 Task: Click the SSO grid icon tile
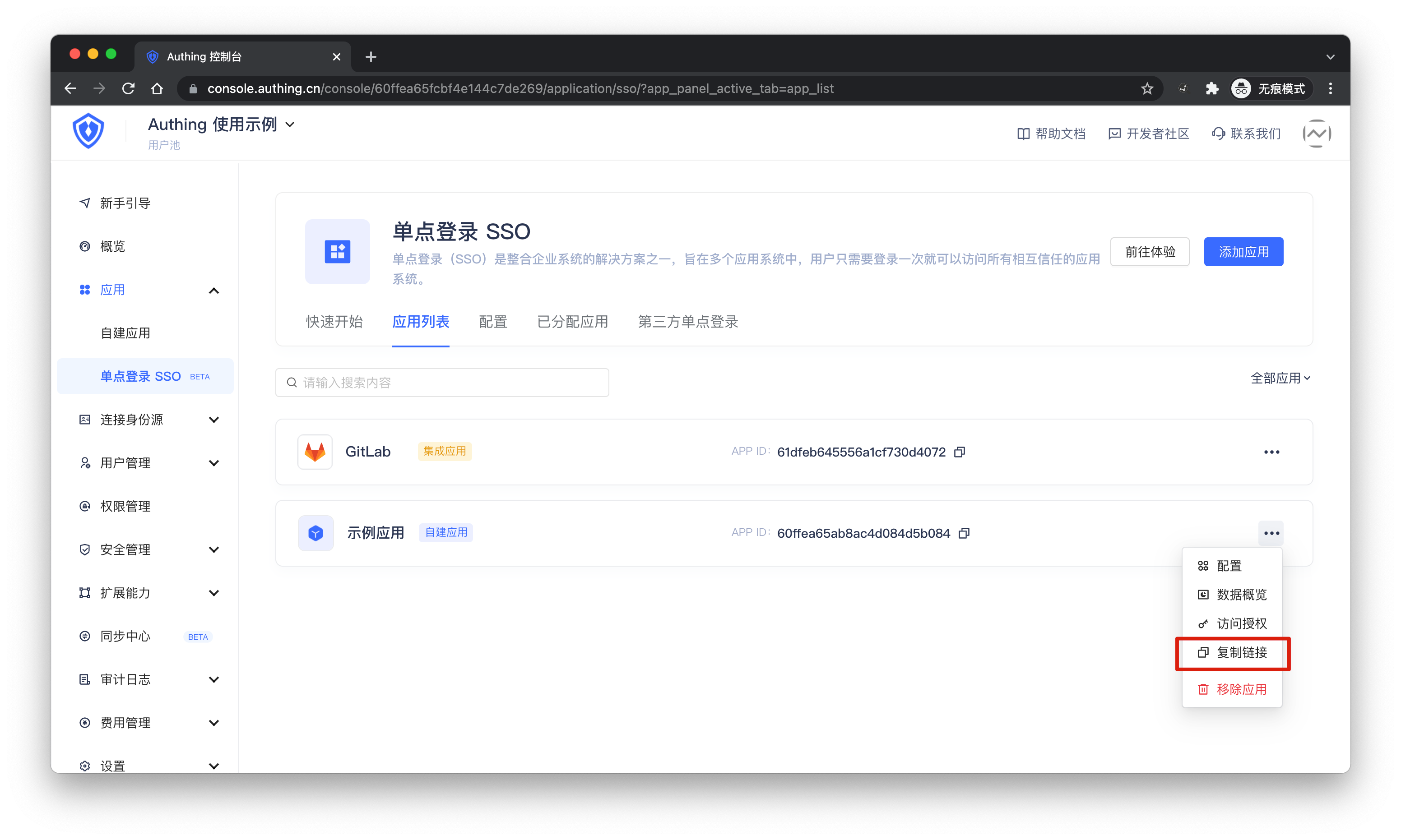point(338,251)
